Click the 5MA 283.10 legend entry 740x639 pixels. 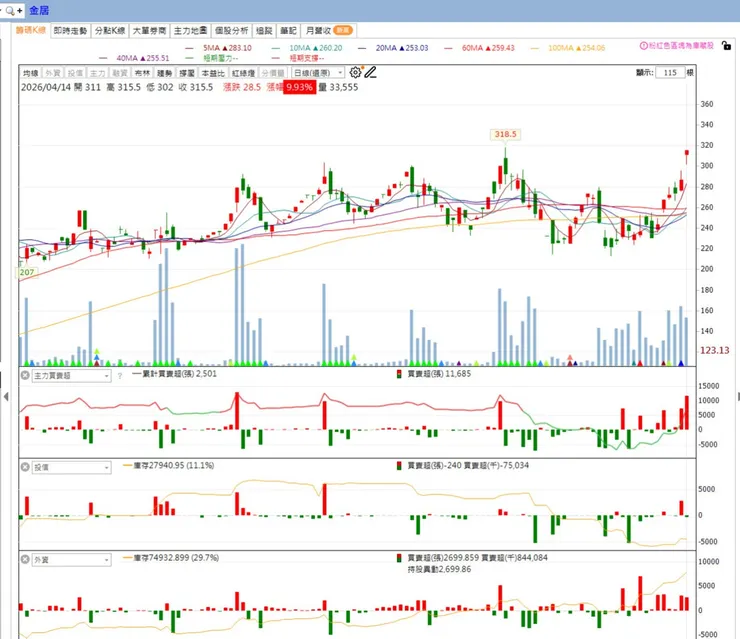pos(219,48)
